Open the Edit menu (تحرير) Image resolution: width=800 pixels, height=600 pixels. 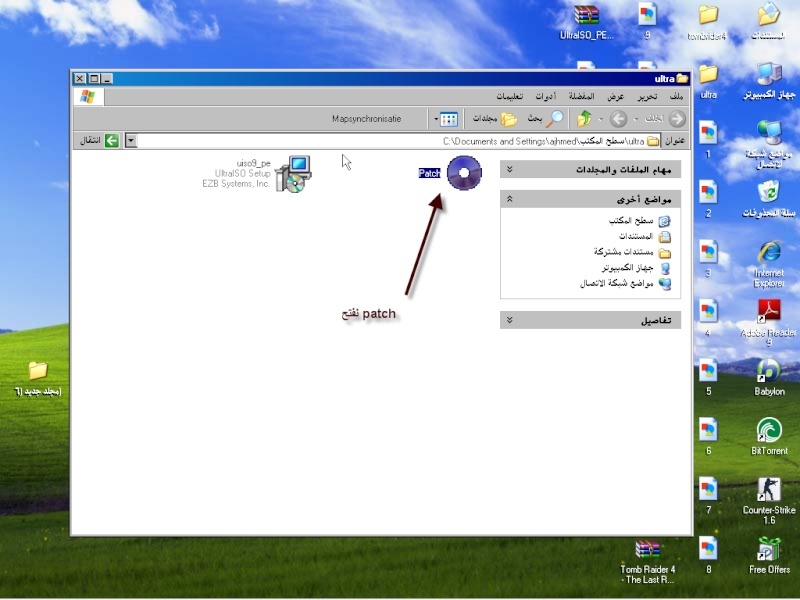(647, 96)
